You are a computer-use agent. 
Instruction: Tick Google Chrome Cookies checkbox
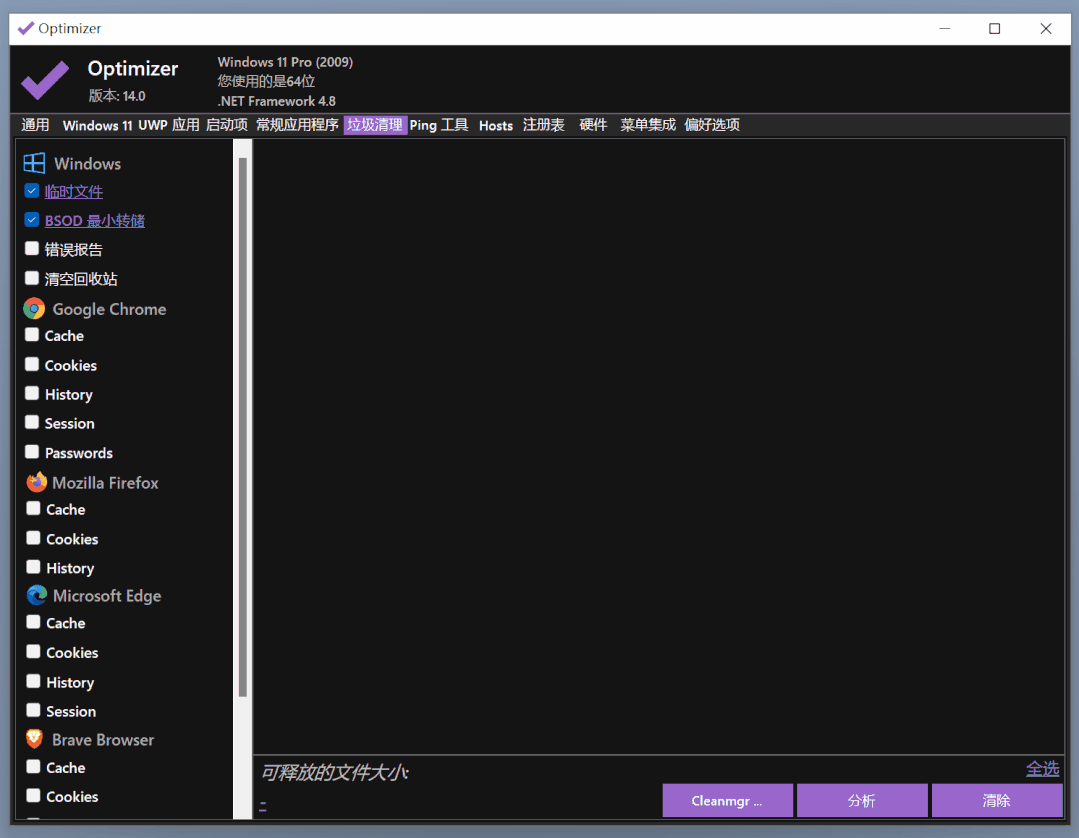point(32,364)
